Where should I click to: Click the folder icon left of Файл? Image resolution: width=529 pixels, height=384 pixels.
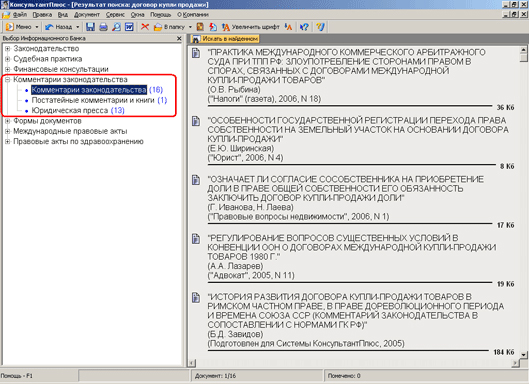(x=6, y=15)
